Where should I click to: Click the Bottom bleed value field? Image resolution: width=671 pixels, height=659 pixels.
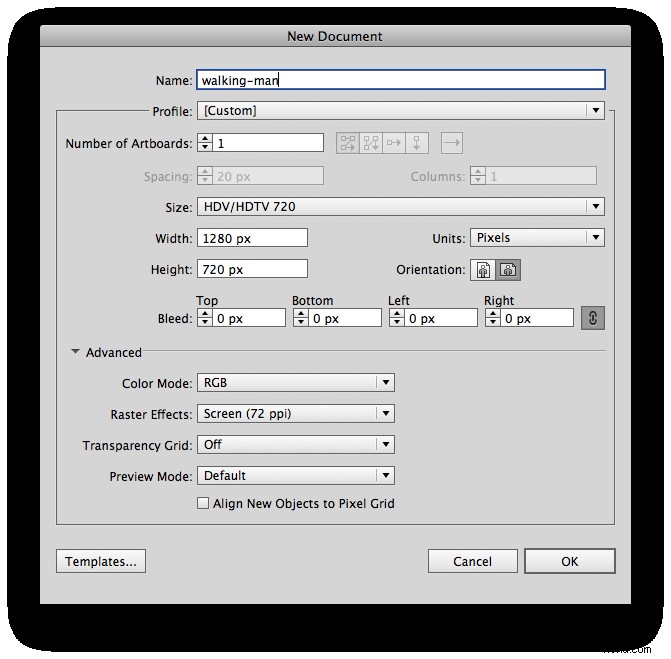click(345, 318)
